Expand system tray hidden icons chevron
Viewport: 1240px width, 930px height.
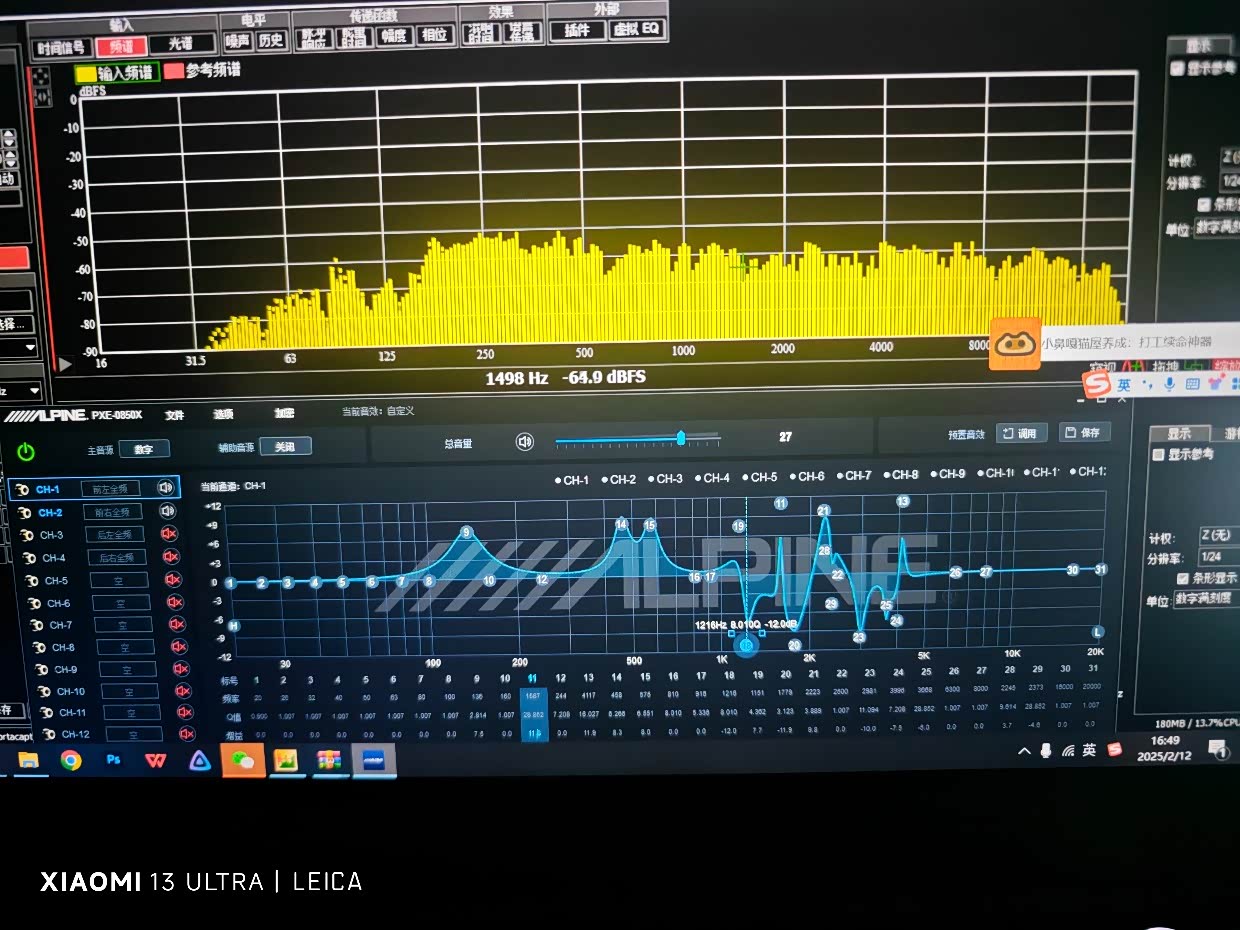(x=1024, y=751)
